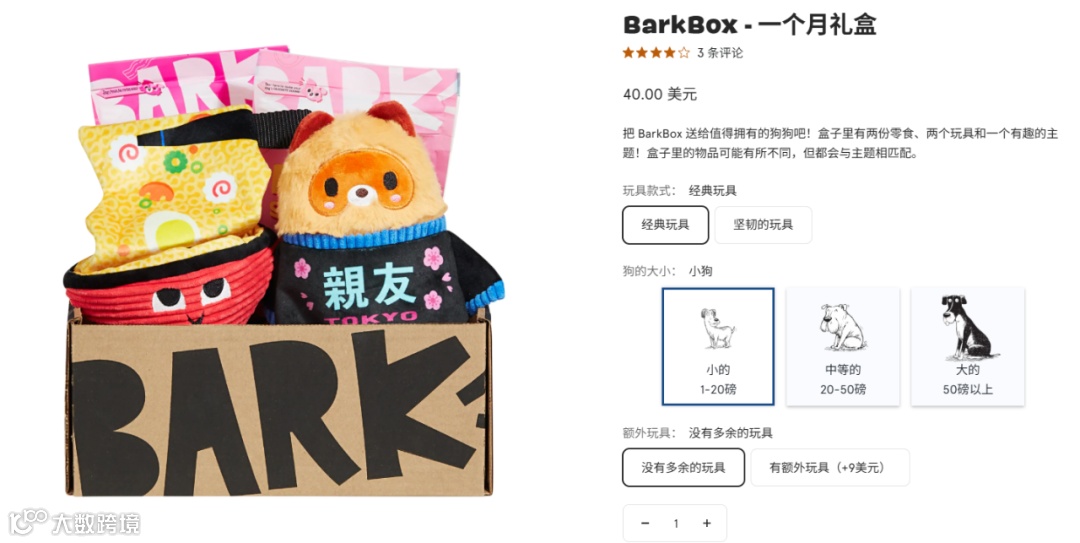Decrease quantity with minus icon

(645, 523)
